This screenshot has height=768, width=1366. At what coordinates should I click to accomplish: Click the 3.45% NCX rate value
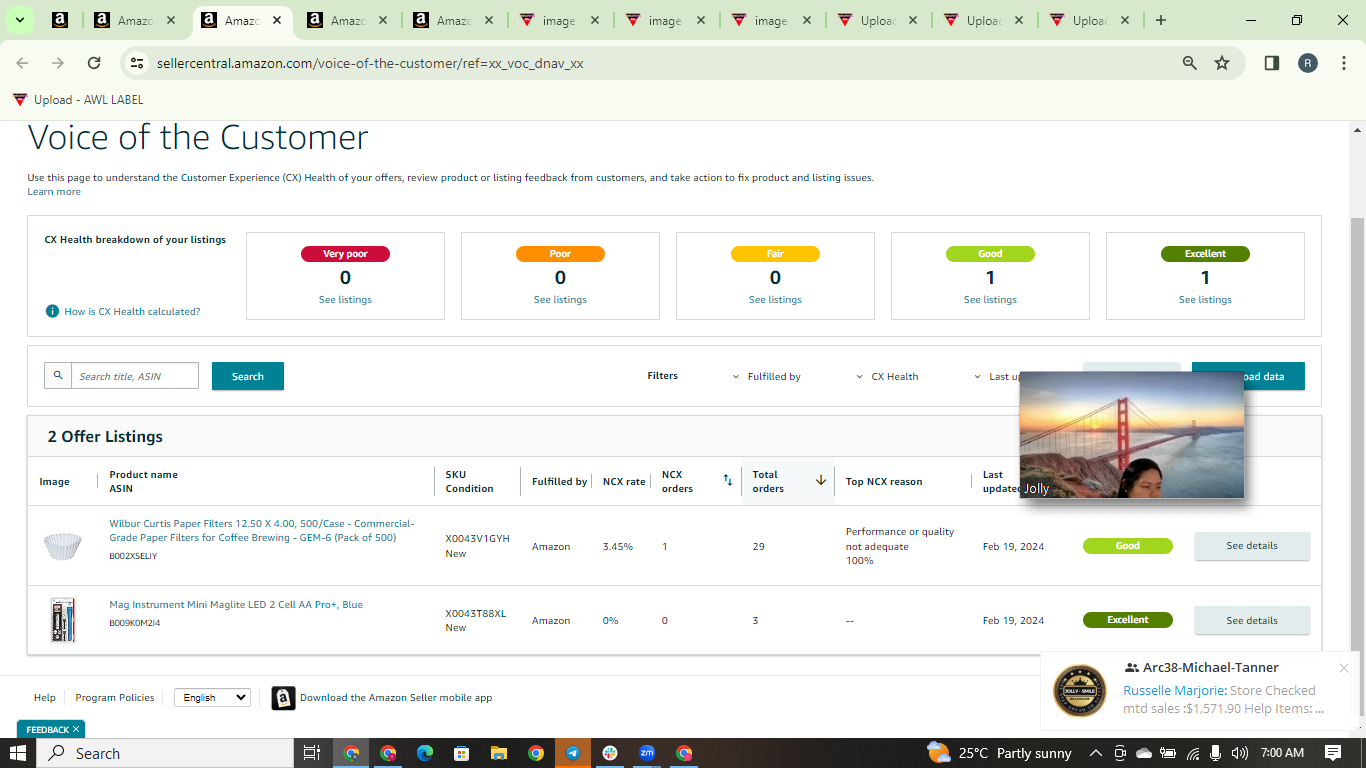(x=618, y=547)
